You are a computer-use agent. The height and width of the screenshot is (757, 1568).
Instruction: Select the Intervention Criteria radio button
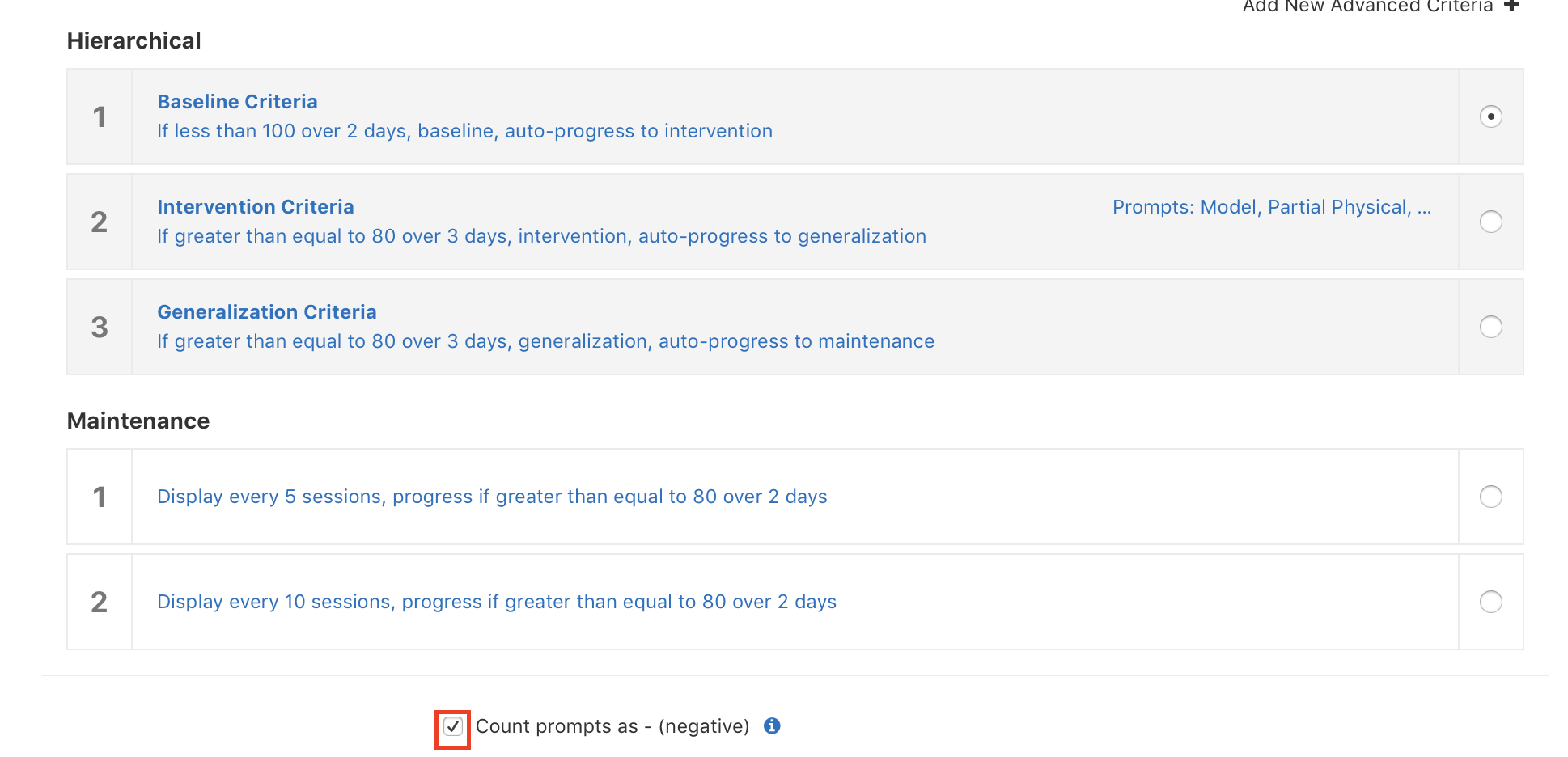(1491, 222)
